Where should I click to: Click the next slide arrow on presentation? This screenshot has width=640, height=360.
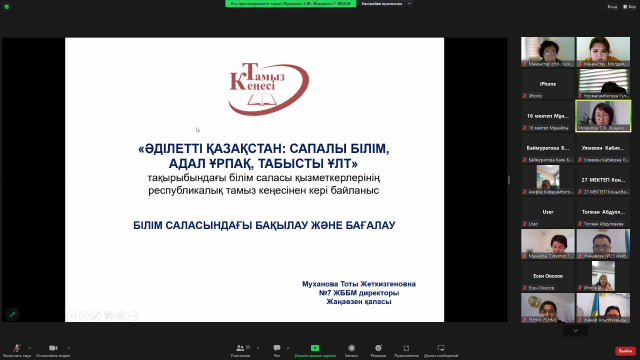point(84,316)
